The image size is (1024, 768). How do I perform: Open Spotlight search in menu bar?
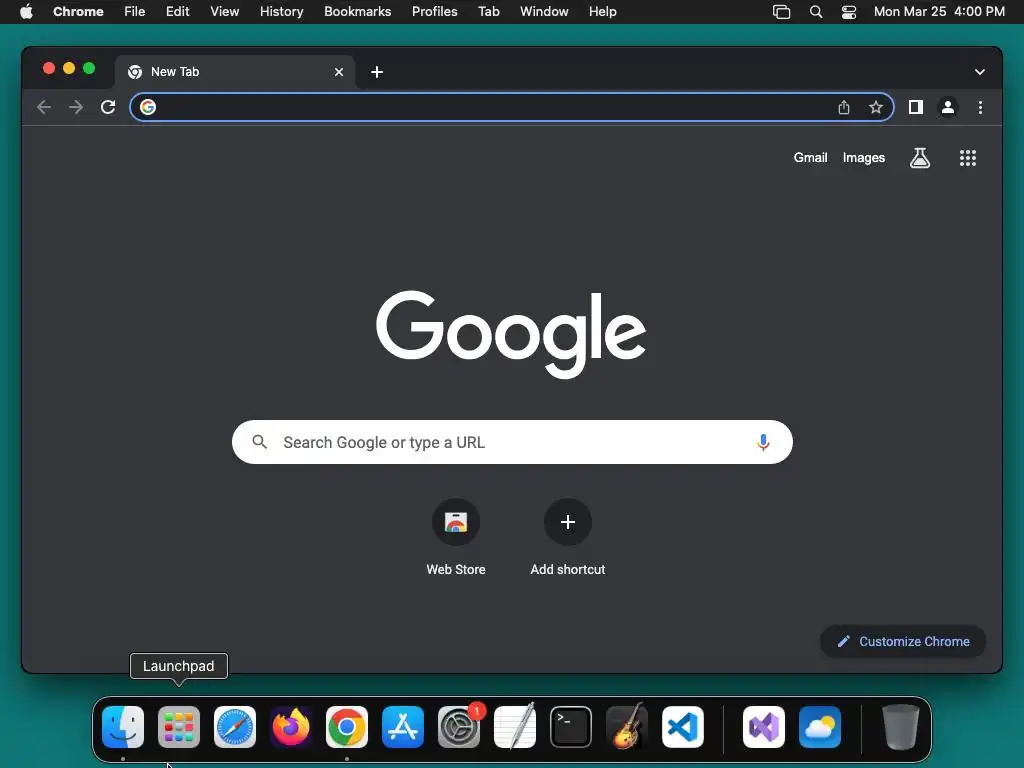[816, 12]
